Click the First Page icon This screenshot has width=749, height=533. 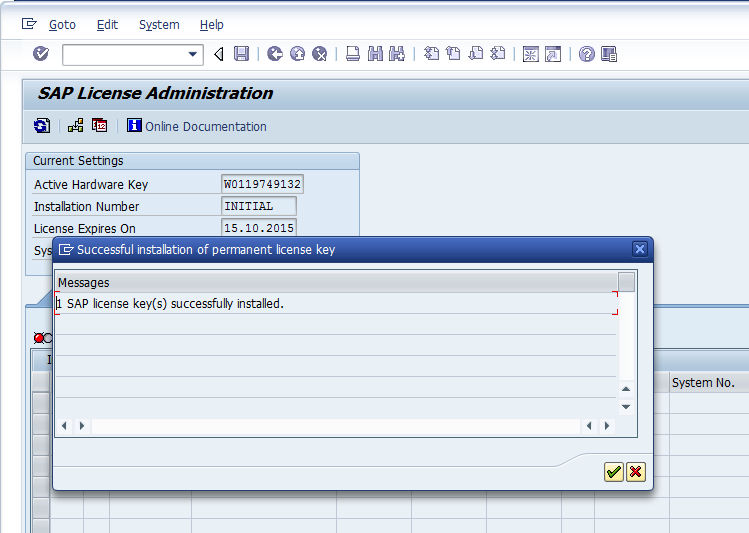coord(431,54)
